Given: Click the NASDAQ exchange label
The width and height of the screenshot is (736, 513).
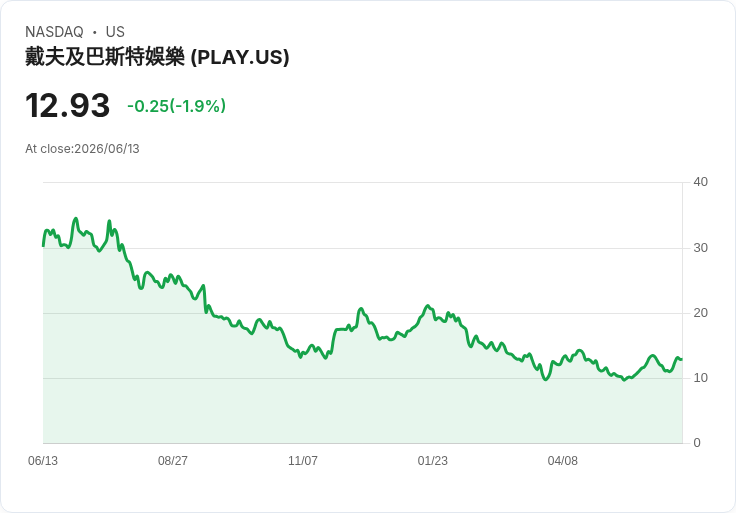Looking at the screenshot, I should click(54, 32).
